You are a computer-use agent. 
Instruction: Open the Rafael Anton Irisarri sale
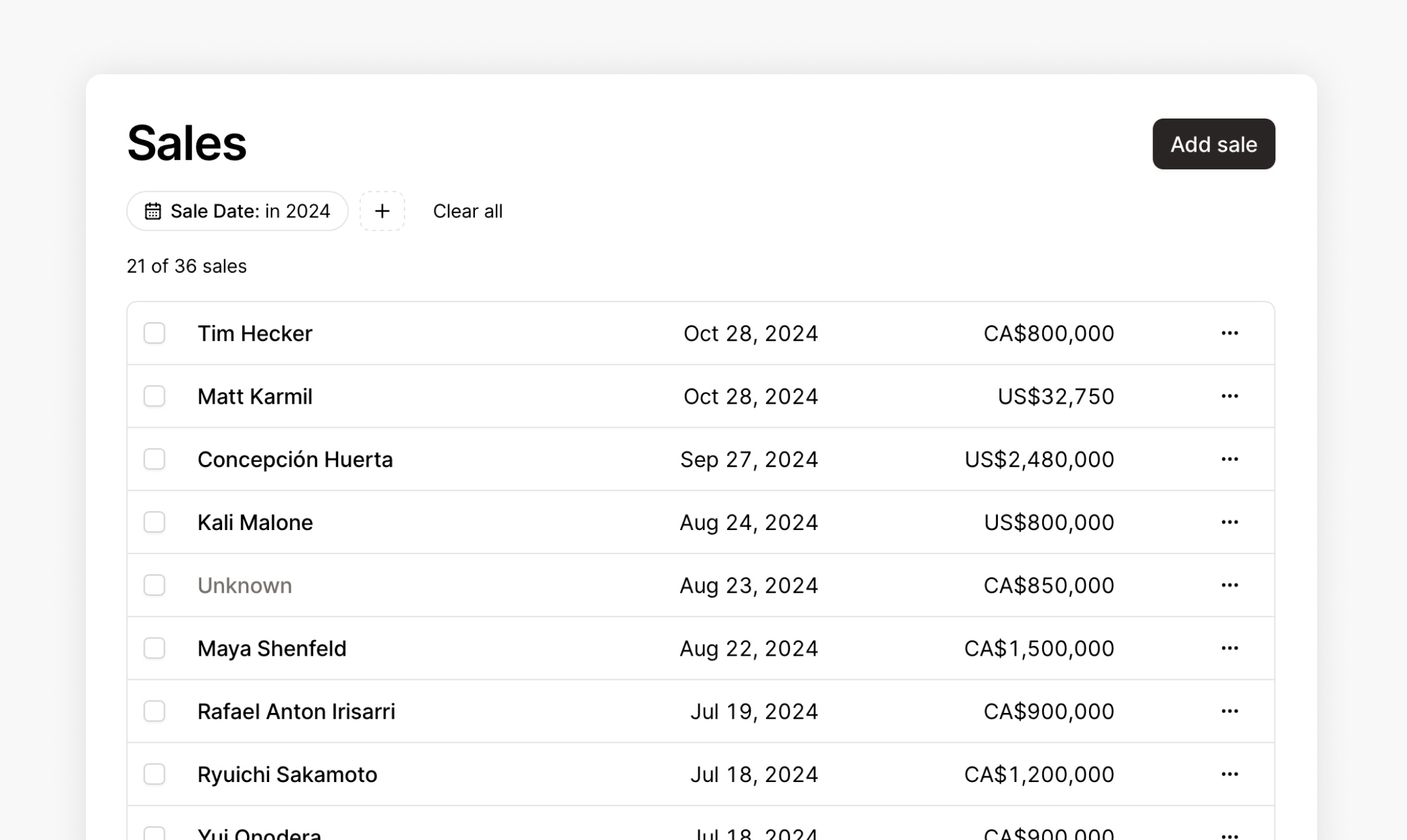[296, 711]
